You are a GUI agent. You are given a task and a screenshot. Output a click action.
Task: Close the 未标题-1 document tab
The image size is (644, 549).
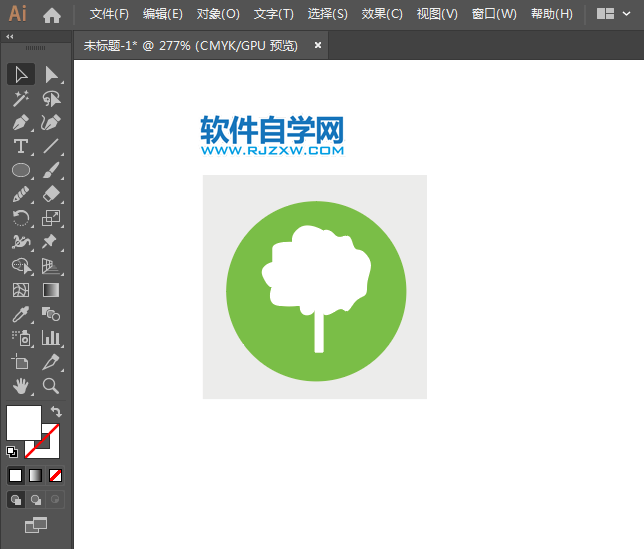318,45
